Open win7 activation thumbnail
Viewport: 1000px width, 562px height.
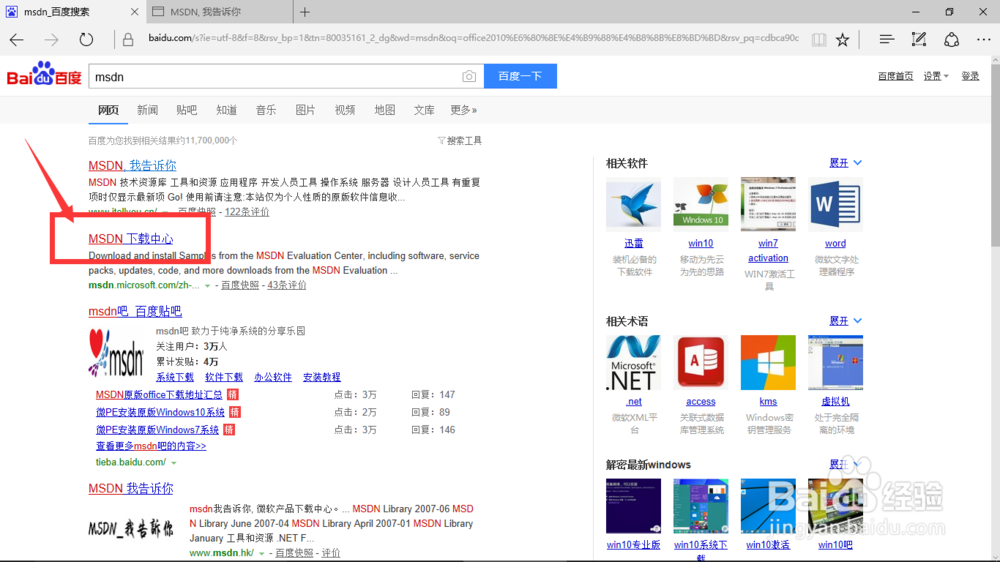click(x=768, y=204)
